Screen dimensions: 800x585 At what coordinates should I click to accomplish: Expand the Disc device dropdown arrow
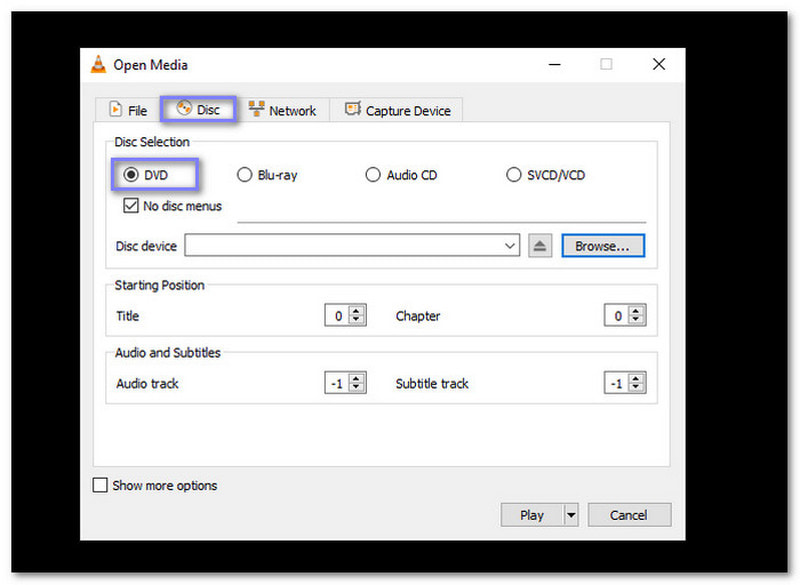click(510, 246)
